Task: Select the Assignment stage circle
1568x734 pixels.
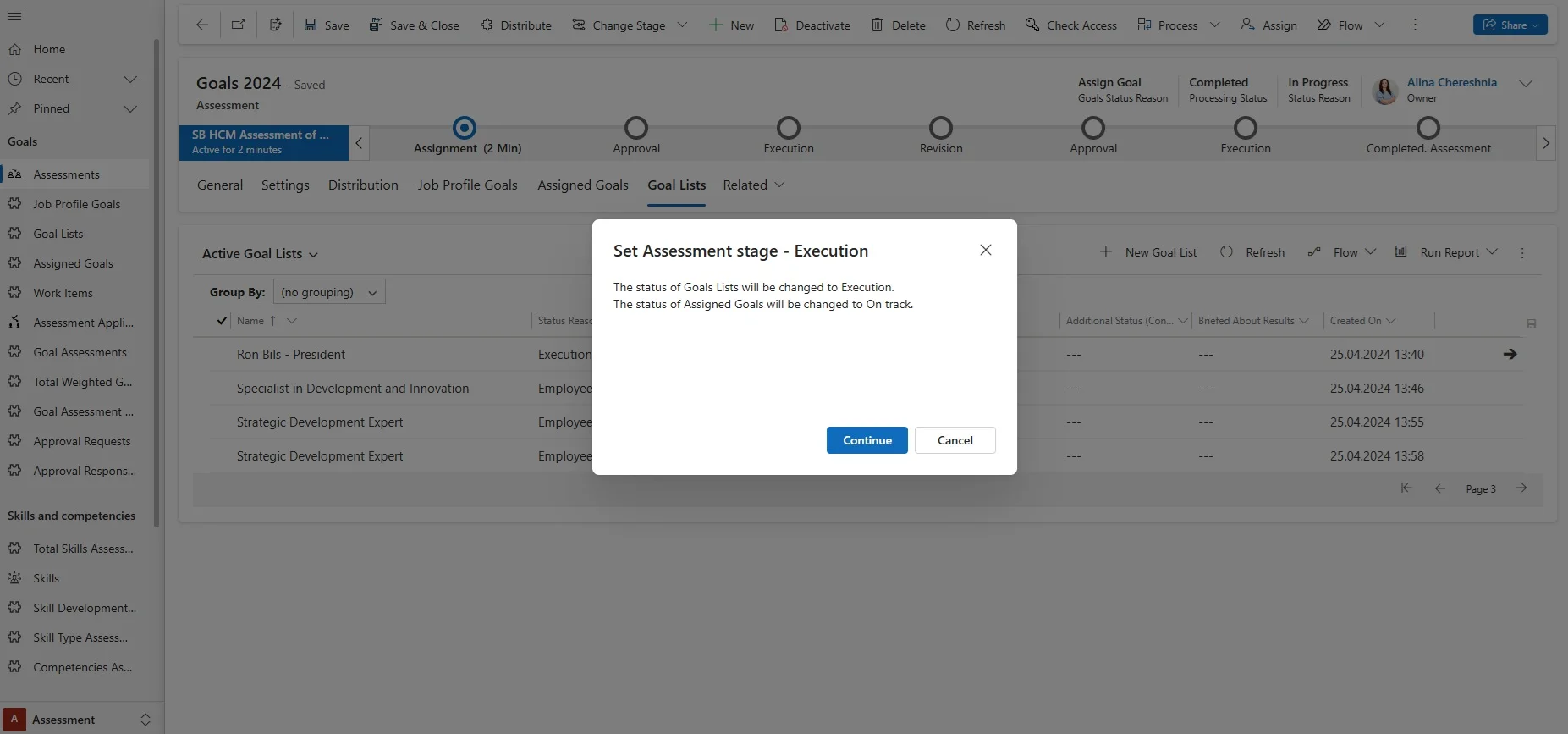Action: coord(465,128)
